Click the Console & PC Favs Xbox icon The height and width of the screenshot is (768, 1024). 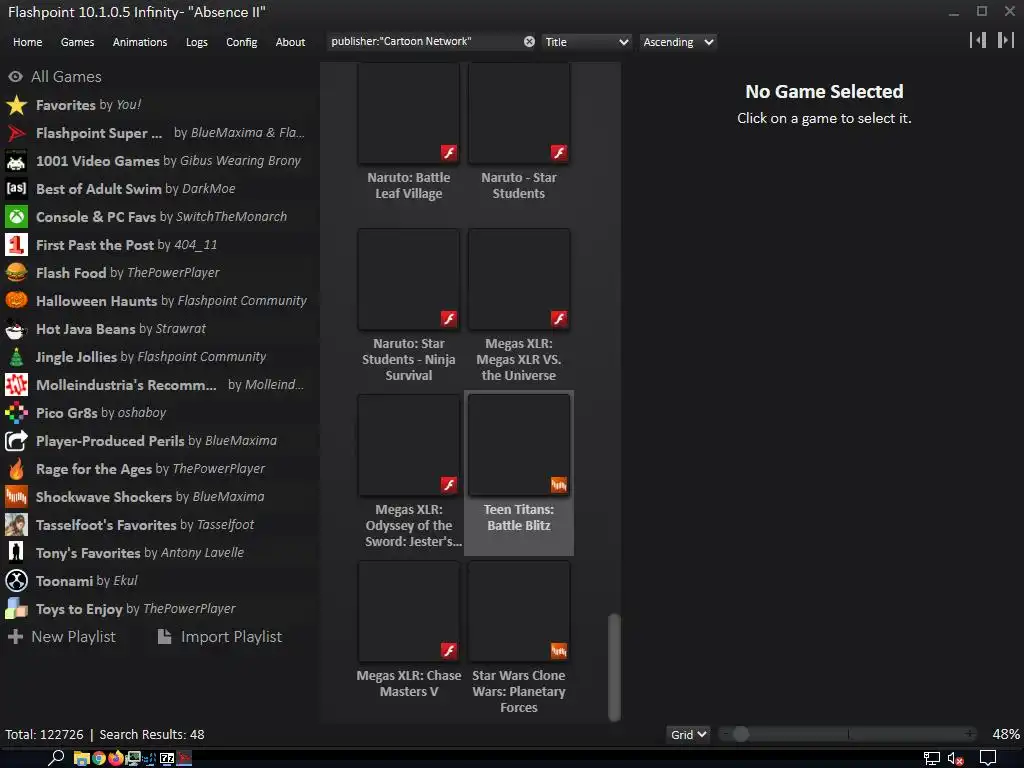[16, 217]
